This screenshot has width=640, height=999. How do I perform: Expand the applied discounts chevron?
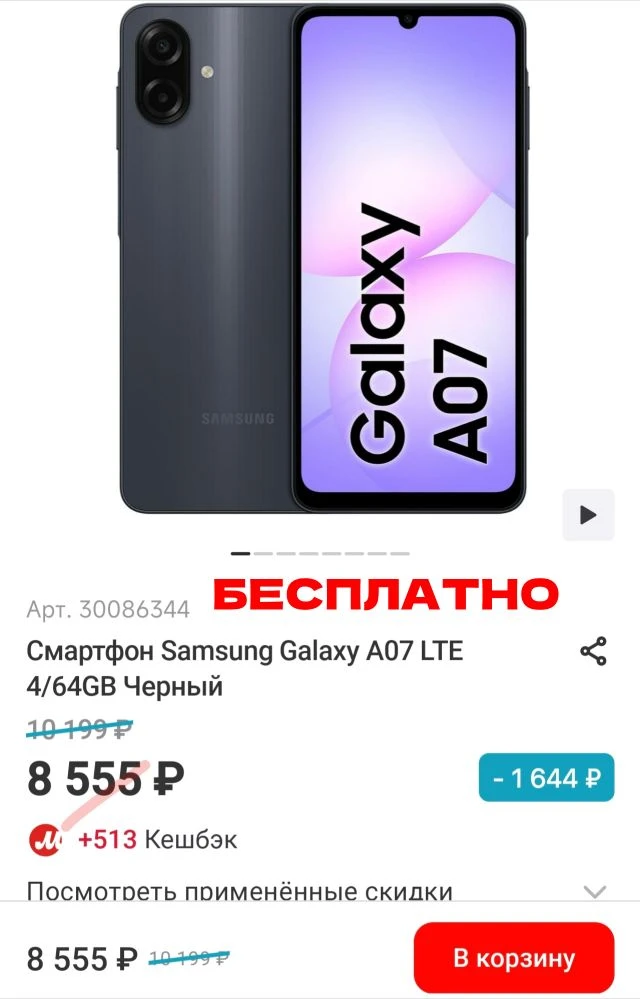pyautogui.click(x=595, y=891)
